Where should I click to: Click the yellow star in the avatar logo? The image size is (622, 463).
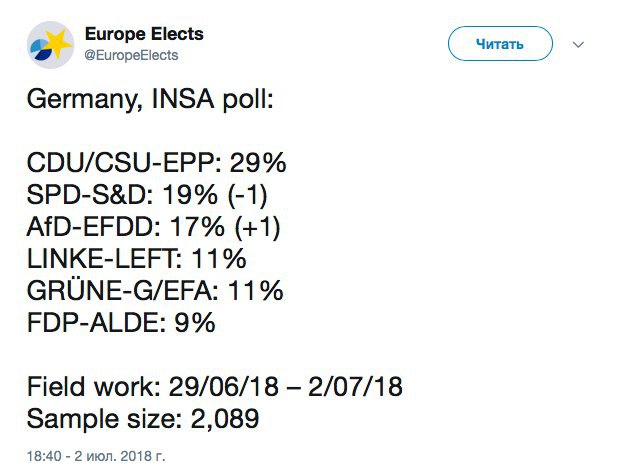tap(58, 42)
